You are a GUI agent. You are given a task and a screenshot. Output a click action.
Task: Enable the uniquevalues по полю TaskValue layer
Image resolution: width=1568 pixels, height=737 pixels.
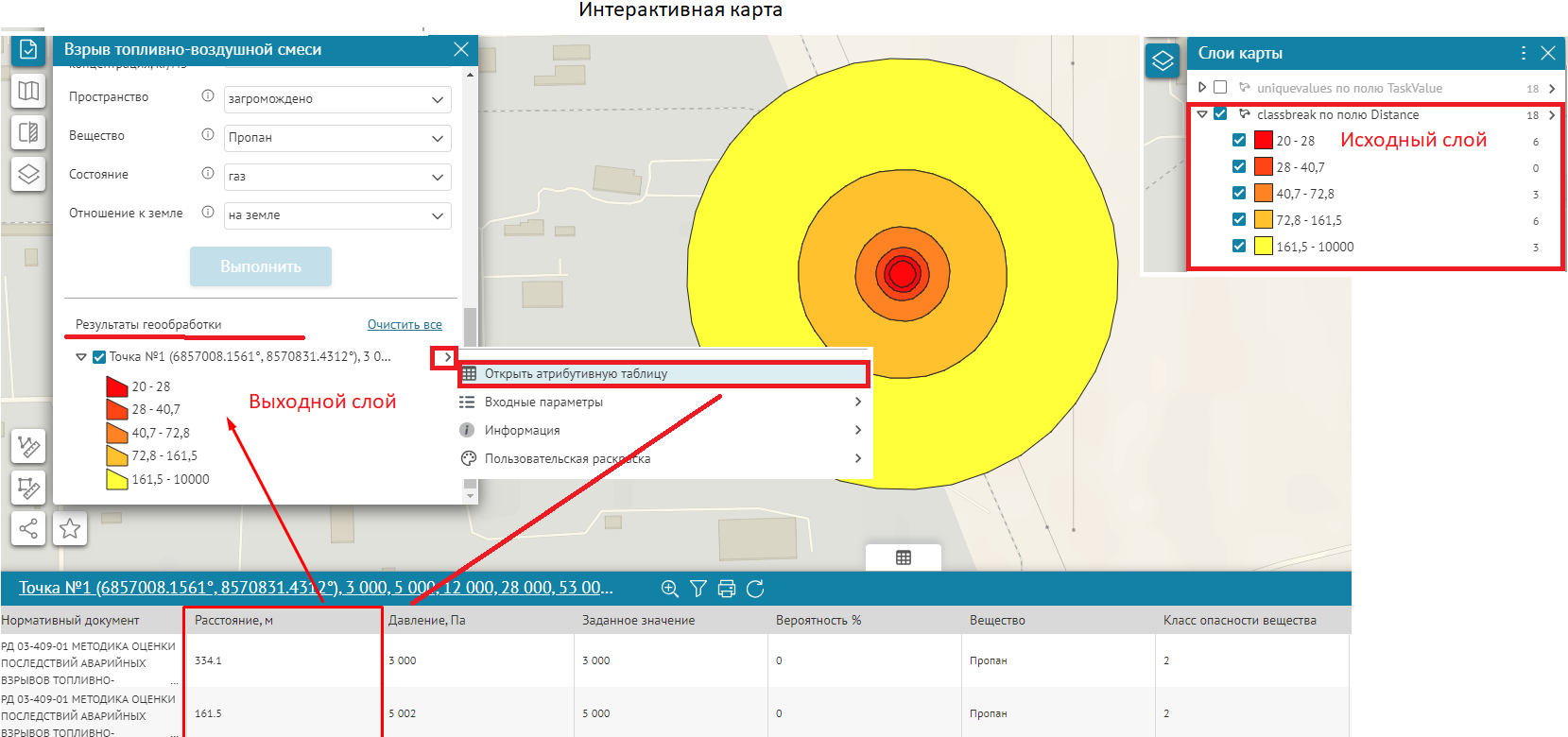point(1220,88)
